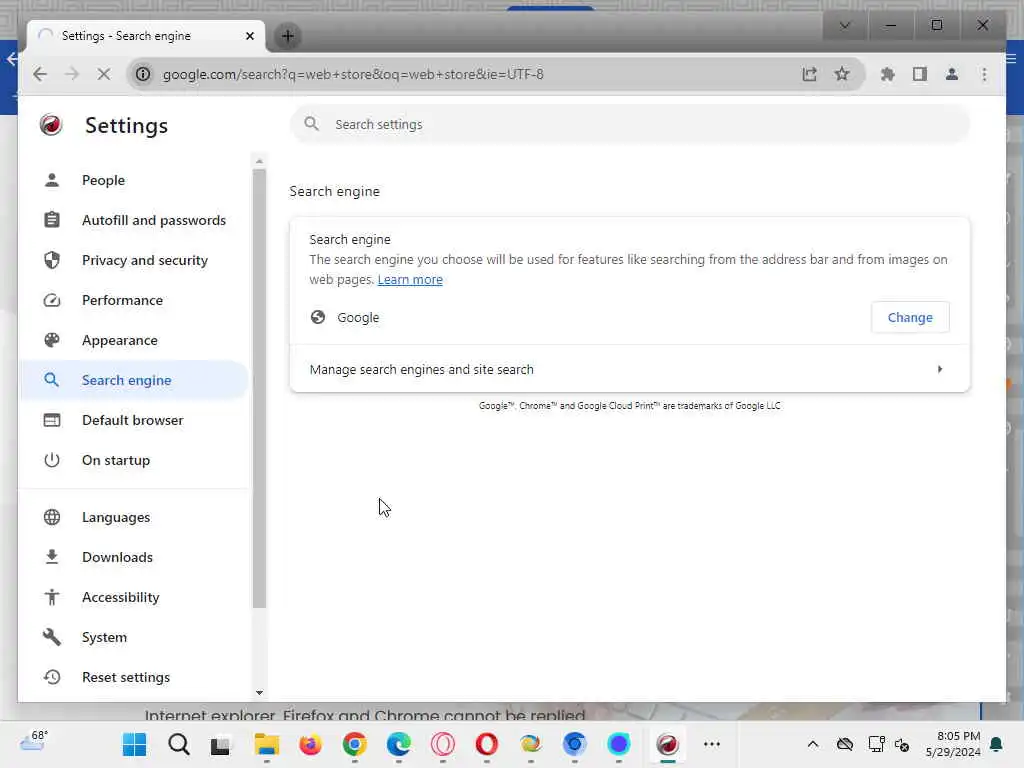Click the Reset settings history icon
Viewport: 1024px width, 768px height.
click(x=52, y=677)
